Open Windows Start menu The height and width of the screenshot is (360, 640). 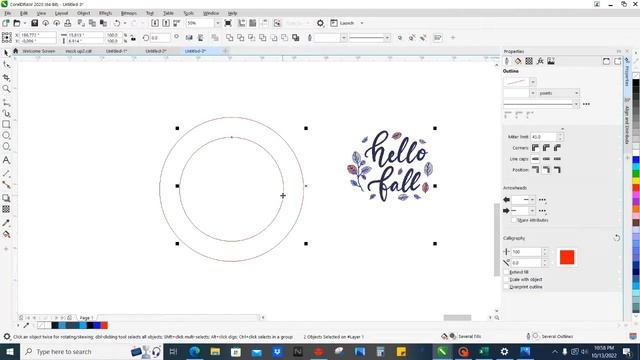pyautogui.click(x=10, y=351)
